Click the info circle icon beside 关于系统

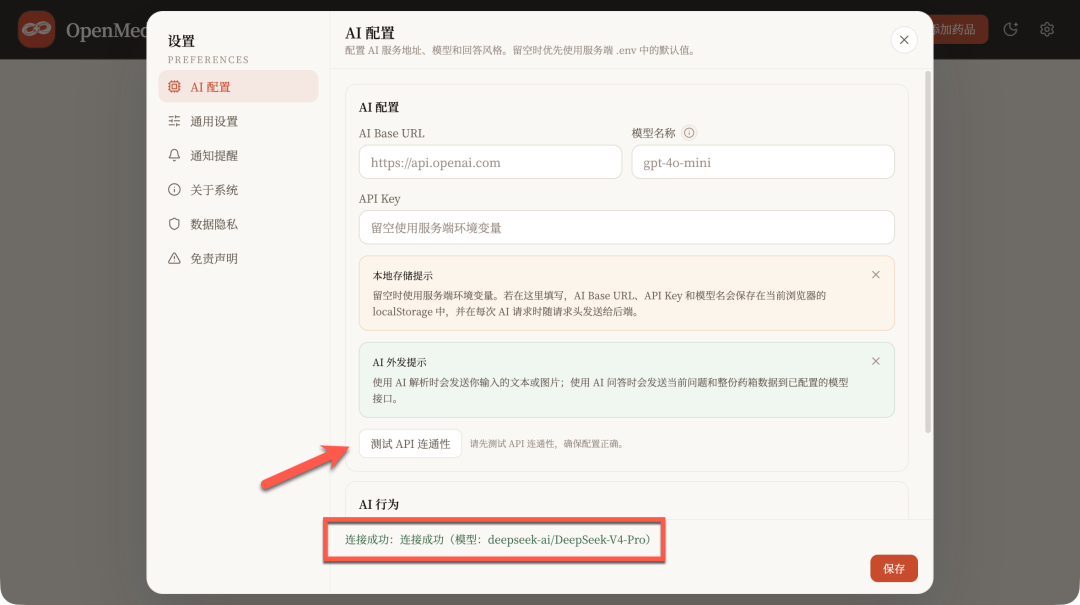tap(174, 189)
